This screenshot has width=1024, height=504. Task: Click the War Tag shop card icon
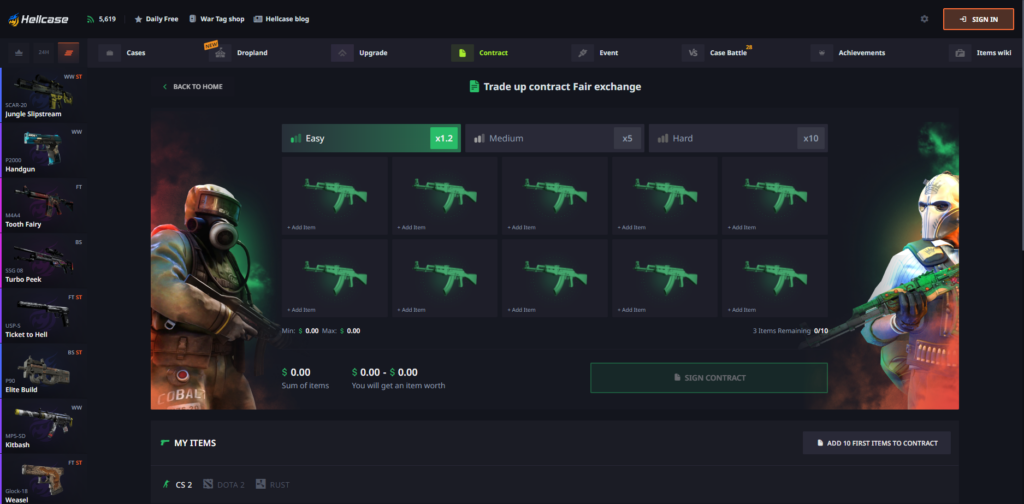tap(193, 19)
